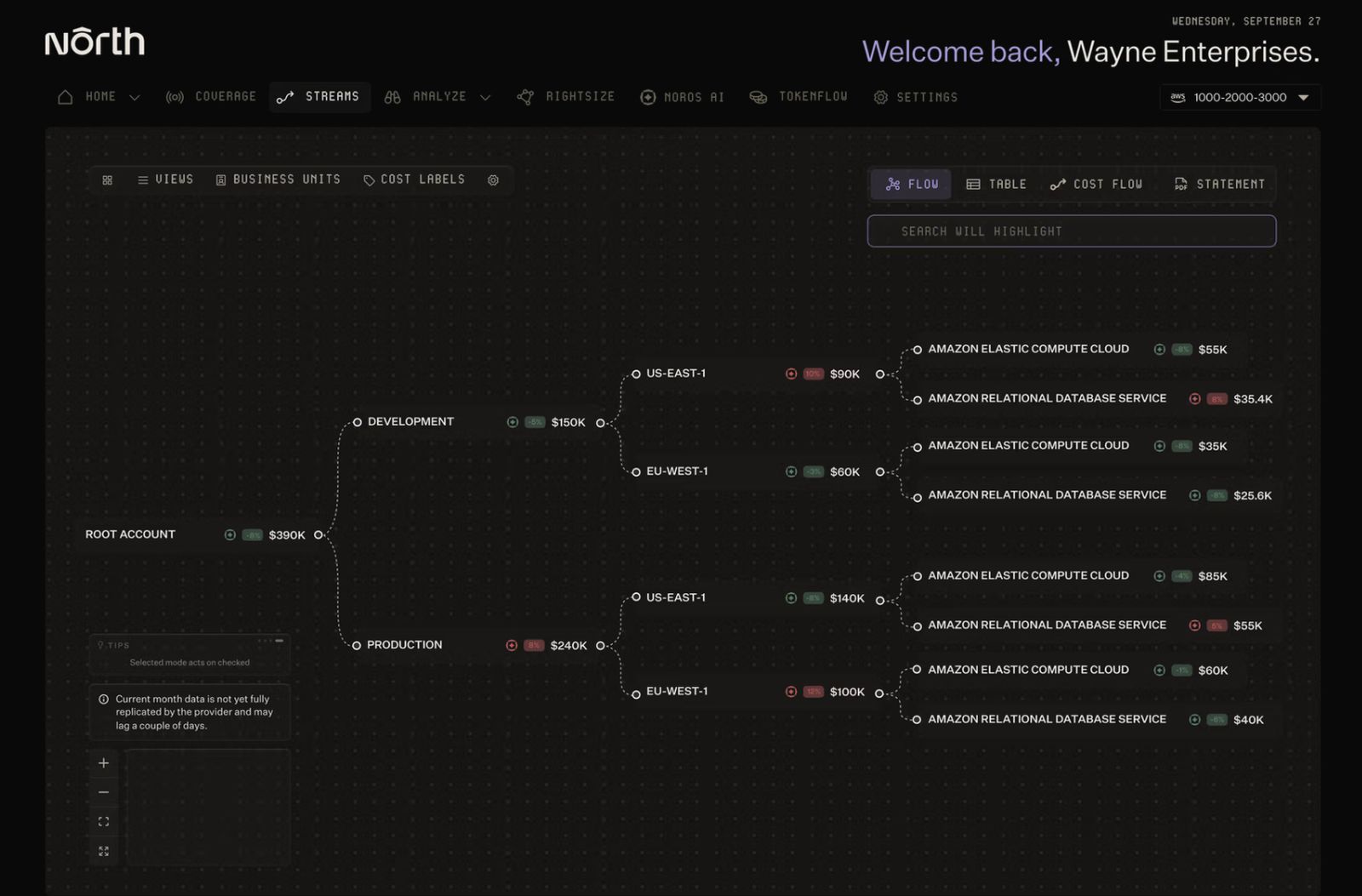This screenshot has height=896, width=1362.
Task: Open Business Units filter
Action: [x=278, y=180]
